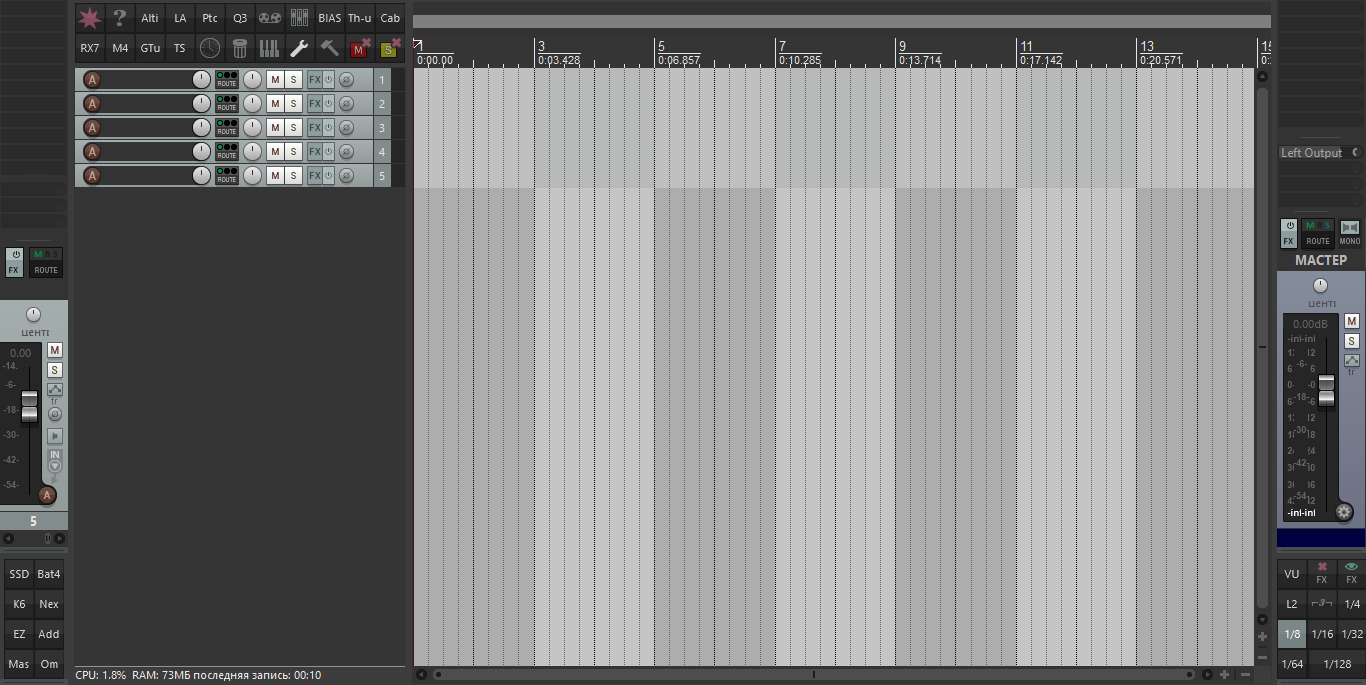Select the 1/4 grid division
Image resolution: width=1366 pixels, height=685 pixels.
pyautogui.click(x=1352, y=604)
